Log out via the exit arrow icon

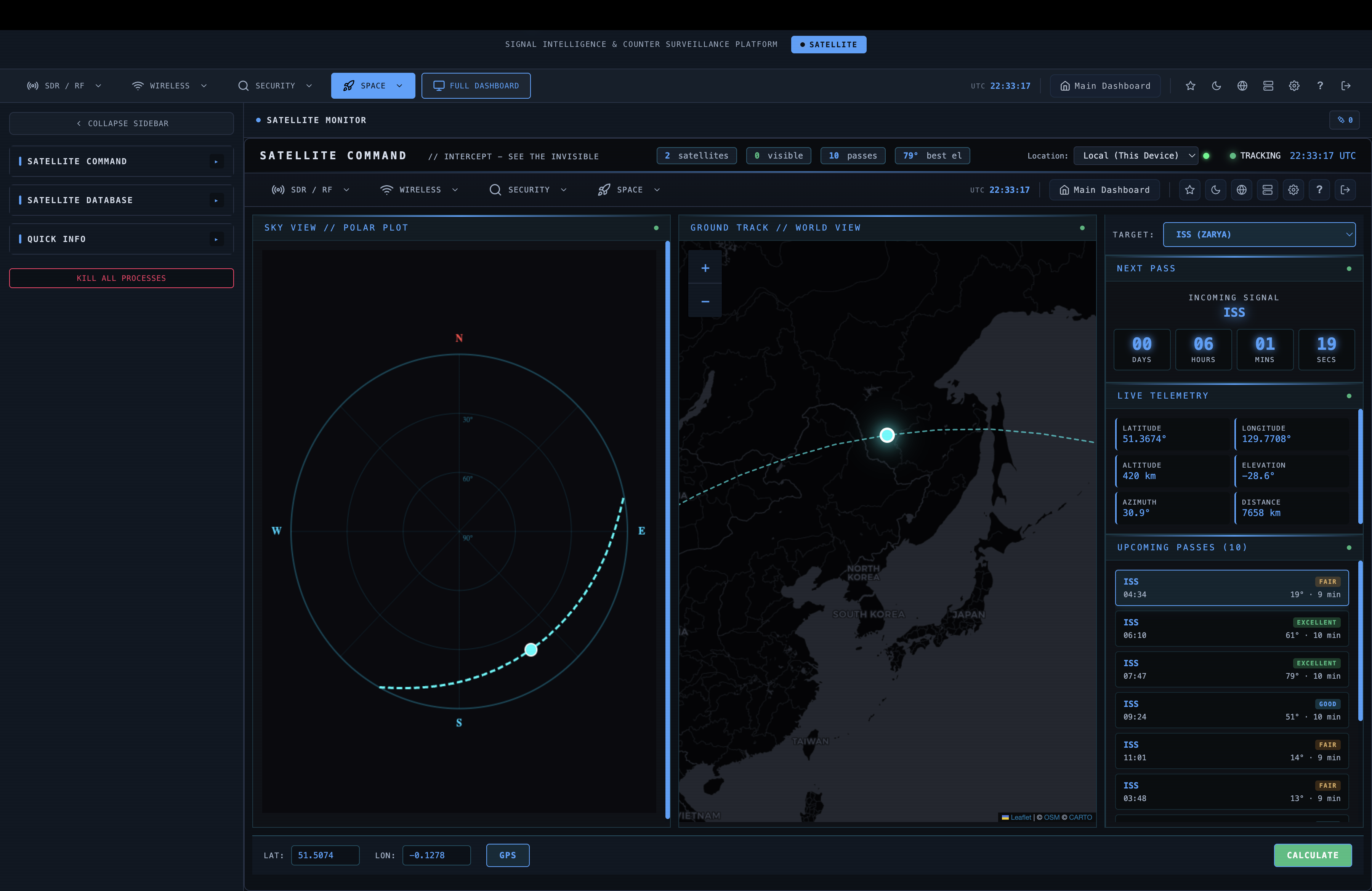tap(1345, 85)
